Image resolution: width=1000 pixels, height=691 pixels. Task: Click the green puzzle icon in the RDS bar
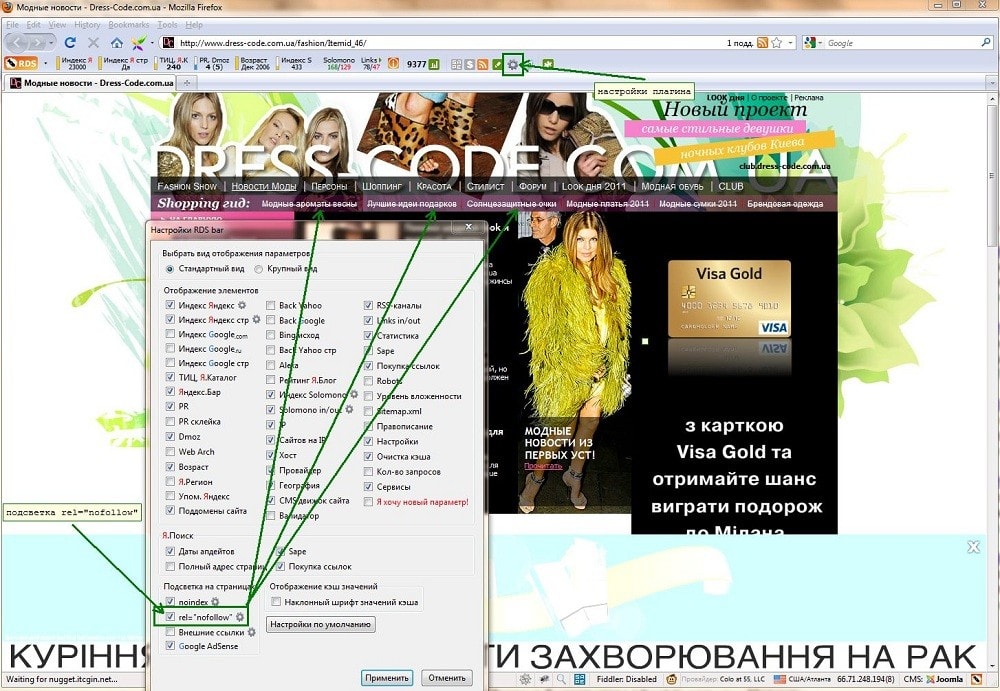pyautogui.click(x=548, y=64)
